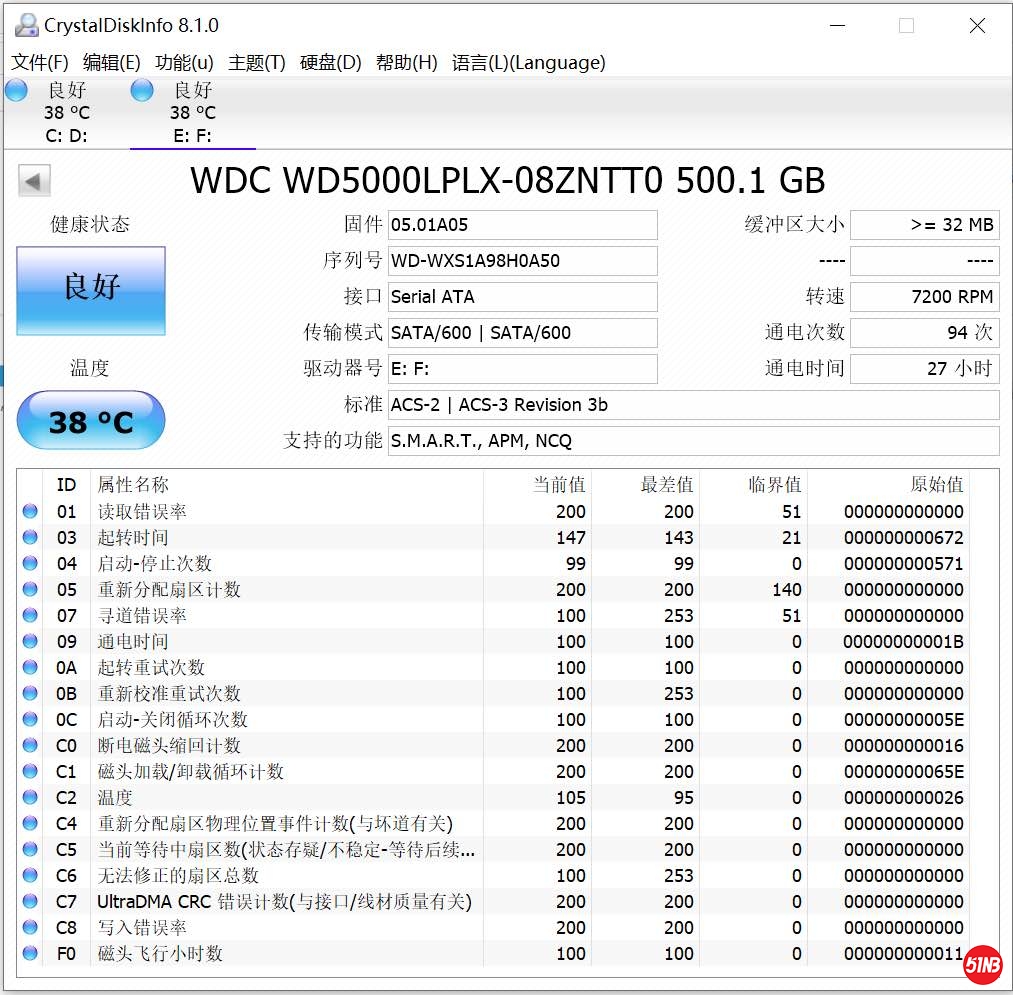
Task: Click the back arrow drive navigation icon
Action: [33, 180]
